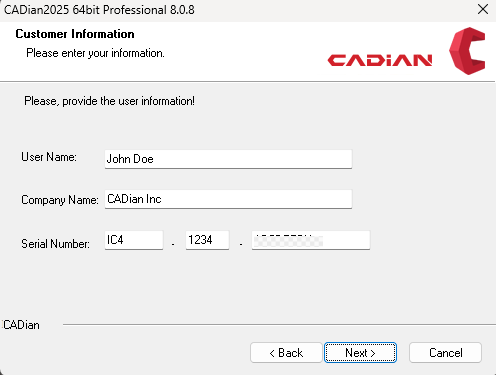Screen dimensions: 496x375
Task: Click the window title 'CADian2025 64bit Professional 8.0.8'
Action: 99,10
